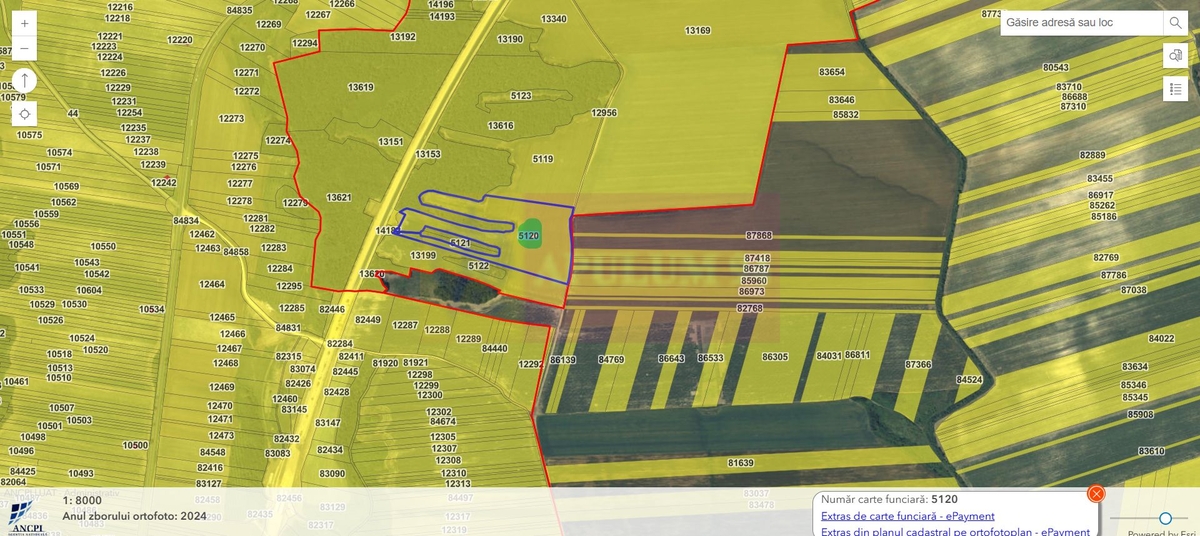
Task: Zoom out of the map
Action: 25,49
